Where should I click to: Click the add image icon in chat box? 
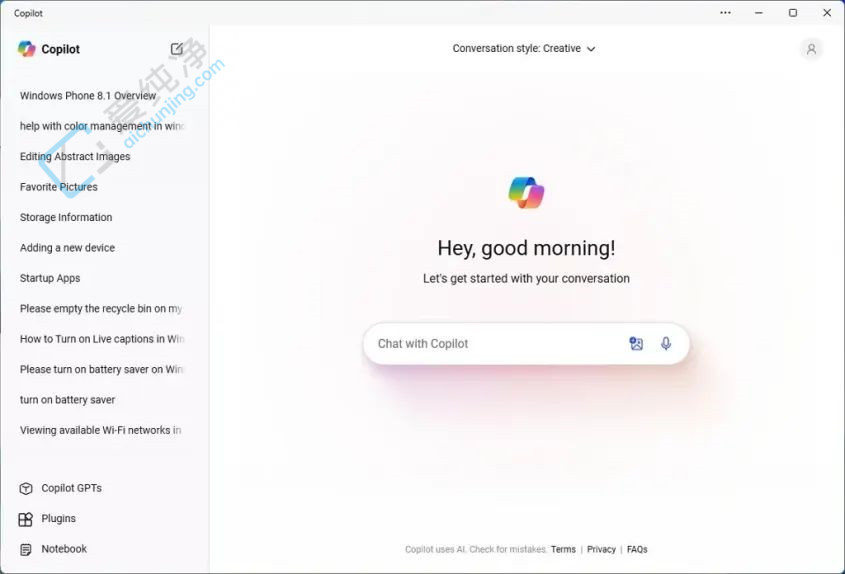pos(636,343)
